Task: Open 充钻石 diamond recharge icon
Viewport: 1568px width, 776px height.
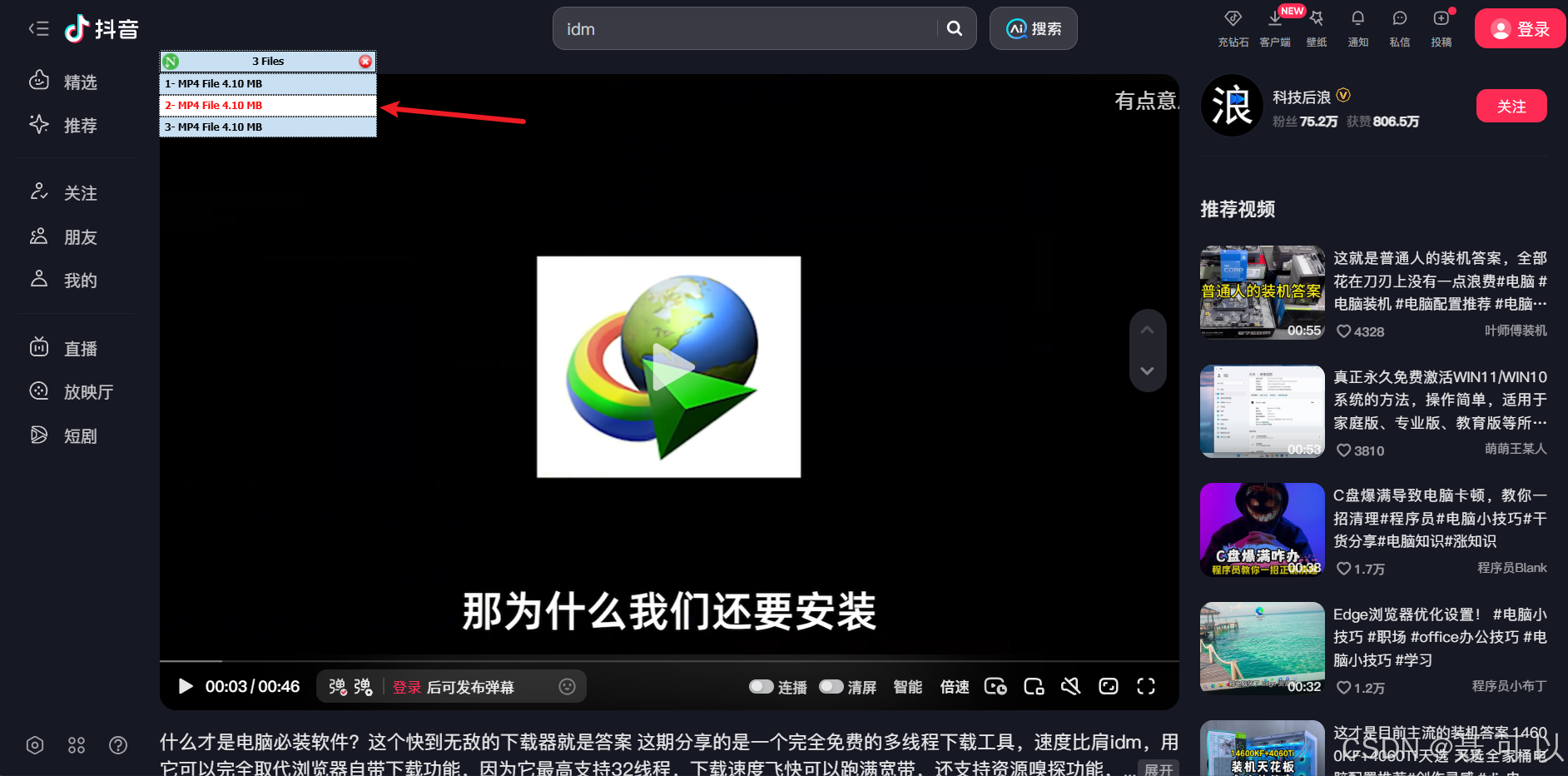Action: 1233,28
